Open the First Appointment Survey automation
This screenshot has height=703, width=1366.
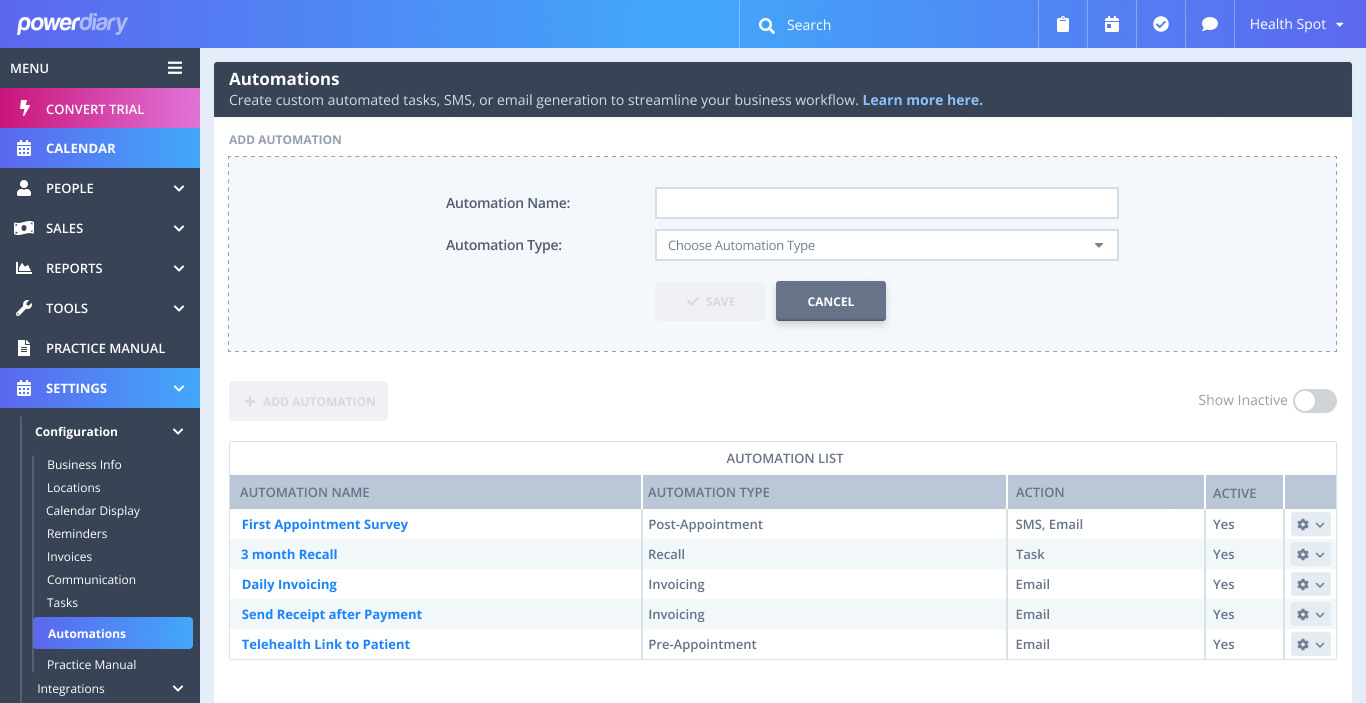tap(325, 524)
